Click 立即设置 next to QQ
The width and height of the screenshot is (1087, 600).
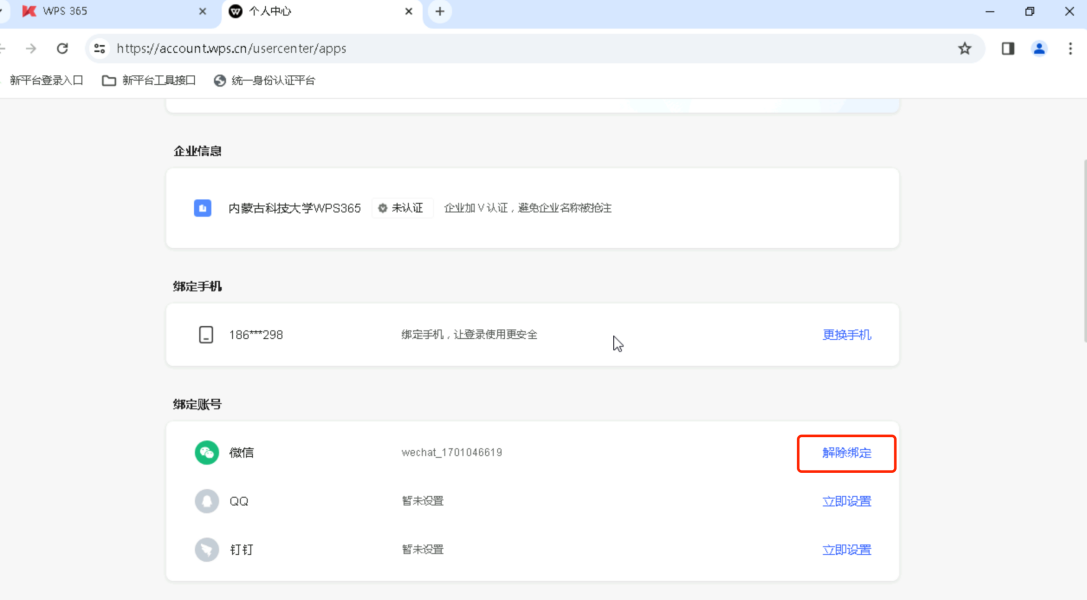coord(846,501)
